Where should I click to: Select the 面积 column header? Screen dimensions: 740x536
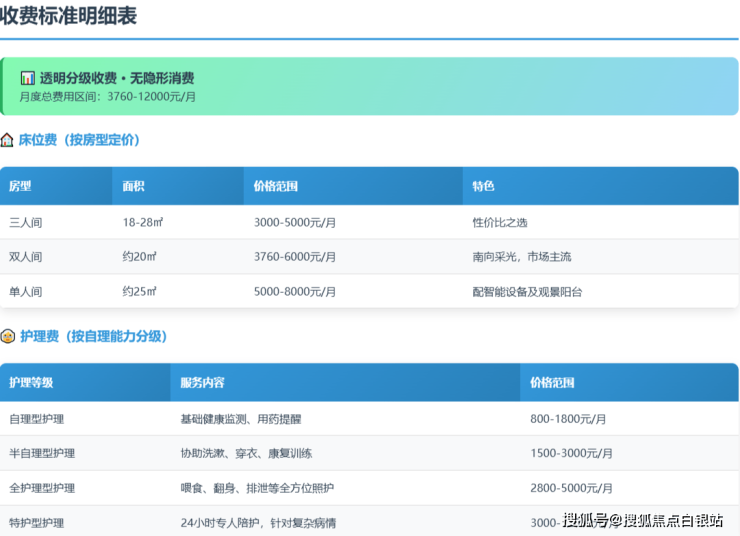coord(134,186)
